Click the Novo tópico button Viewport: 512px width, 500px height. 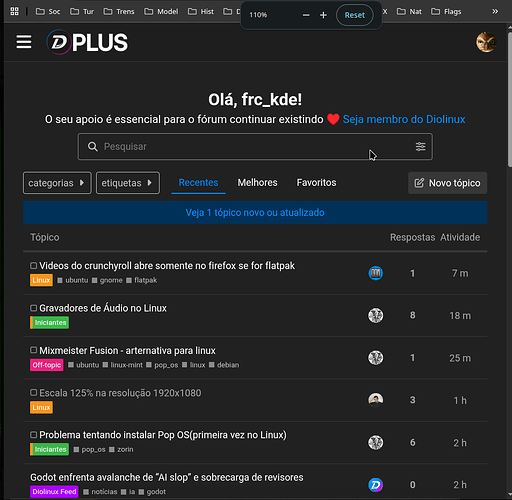[447, 183]
